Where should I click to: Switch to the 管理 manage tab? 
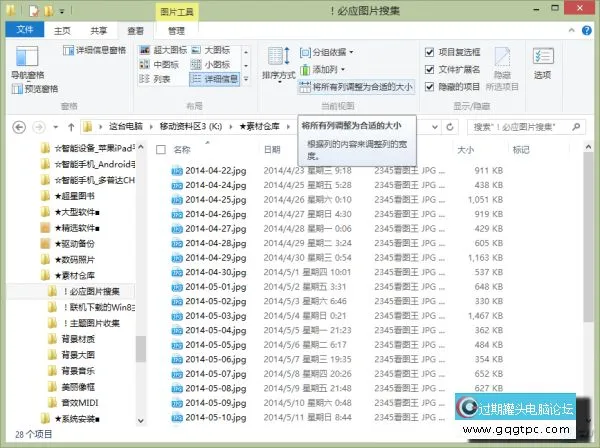click(176, 31)
